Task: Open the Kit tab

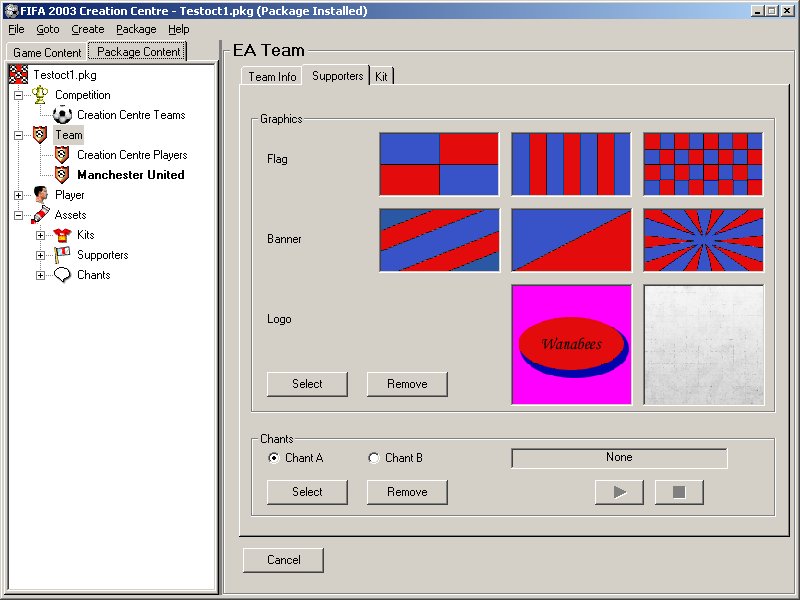Action: click(x=381, y=77)
